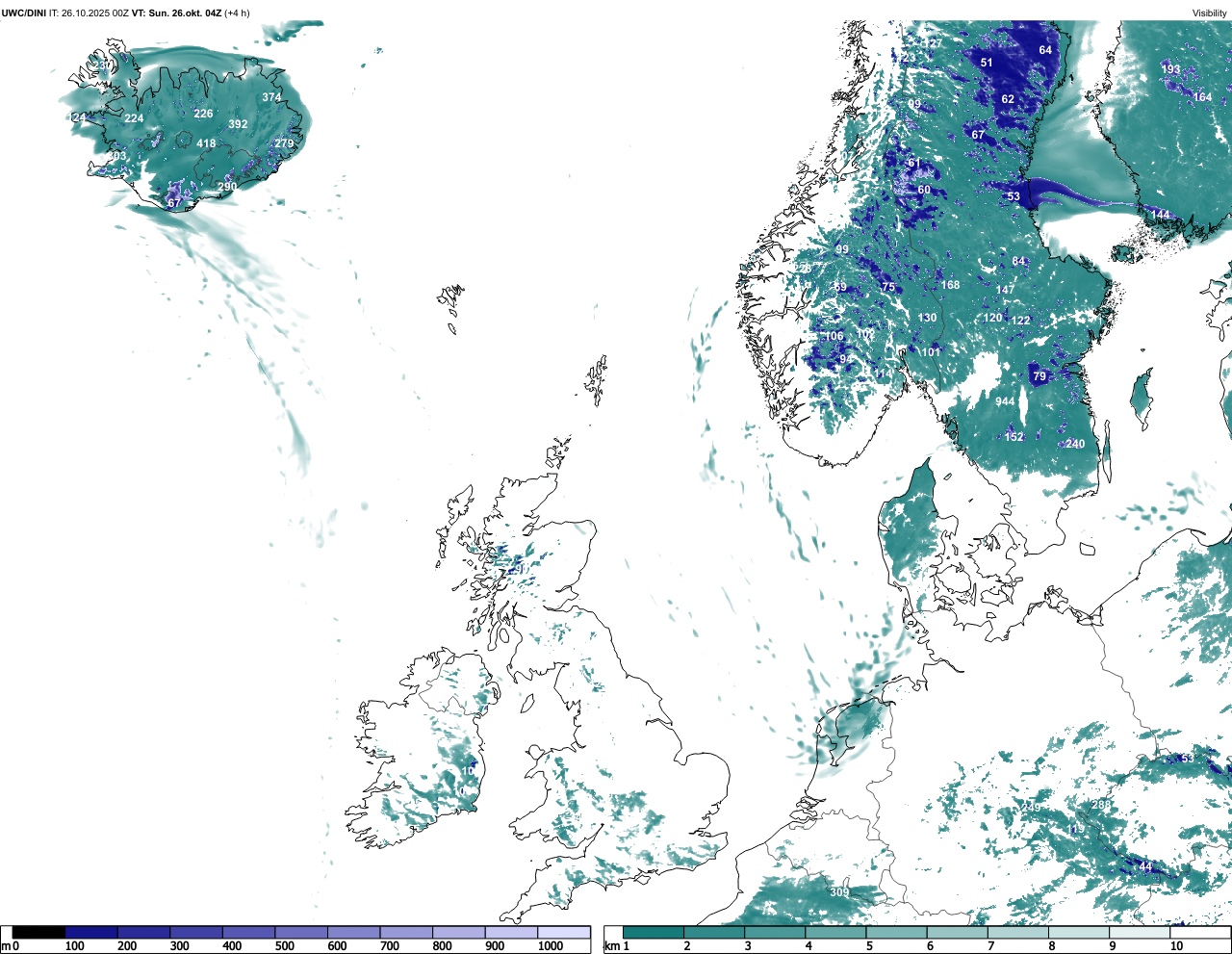1232x954 pixels.
Task: Pick the 900–1000 m pale legend swatch
Action: pos(511,932)
